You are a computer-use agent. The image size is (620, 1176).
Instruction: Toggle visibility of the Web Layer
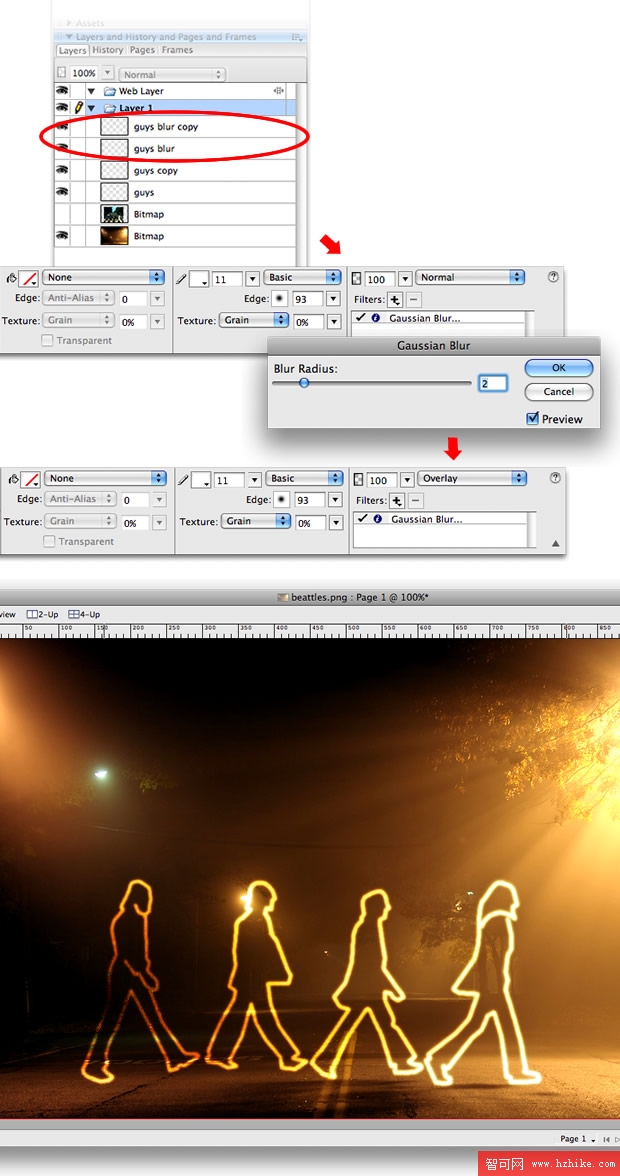[62, 91]
